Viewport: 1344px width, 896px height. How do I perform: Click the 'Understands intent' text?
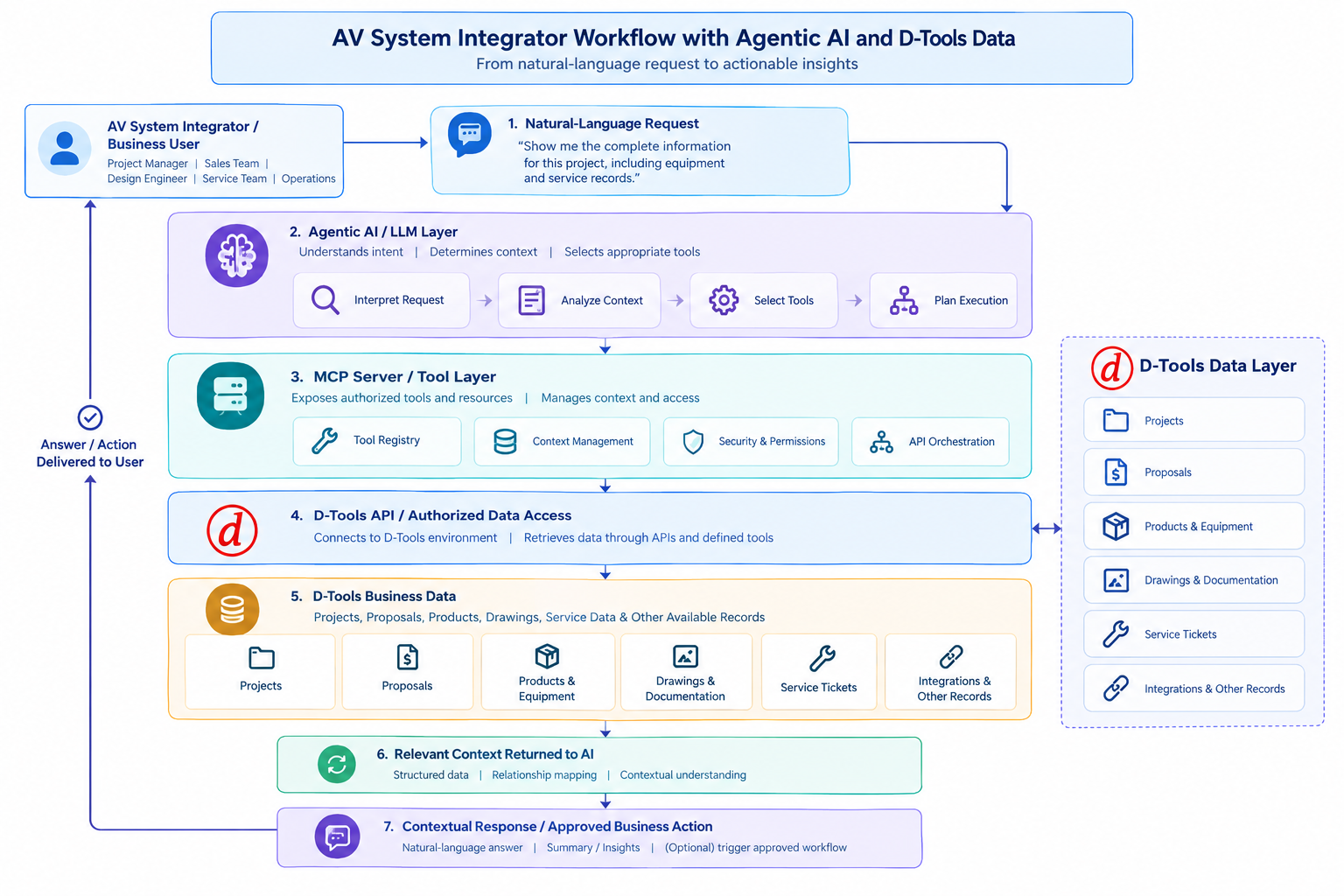point(351,252)
